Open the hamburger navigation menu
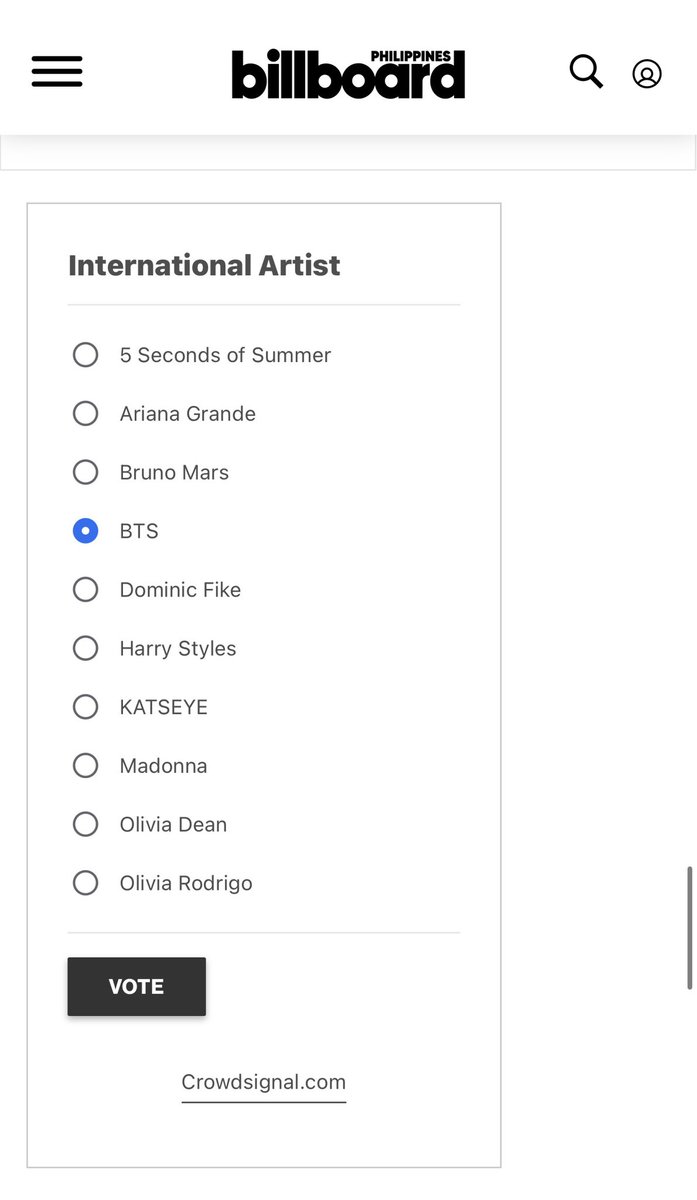The width and height of the screenshot is (697, 1200). coord(57,72)
